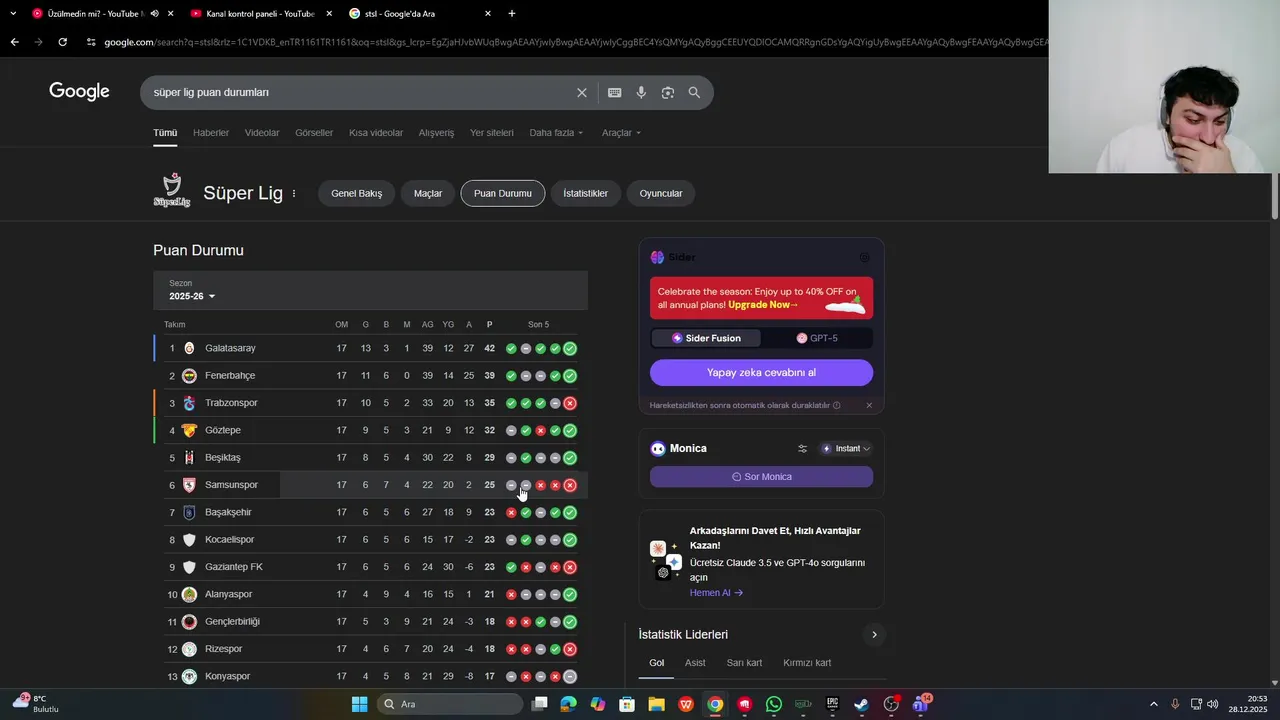Open Galatasaray team logo
This screenshot has width=1280, height=720.
click(189, 348)
